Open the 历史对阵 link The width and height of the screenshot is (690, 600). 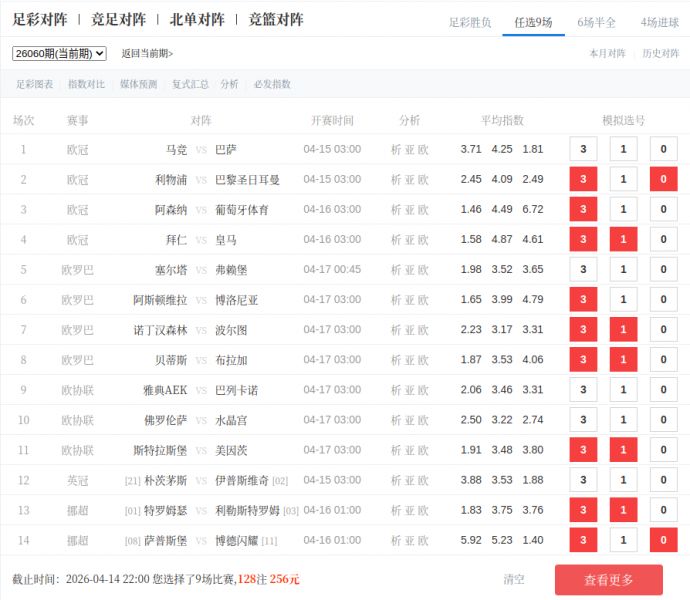[x=660, y=54]
